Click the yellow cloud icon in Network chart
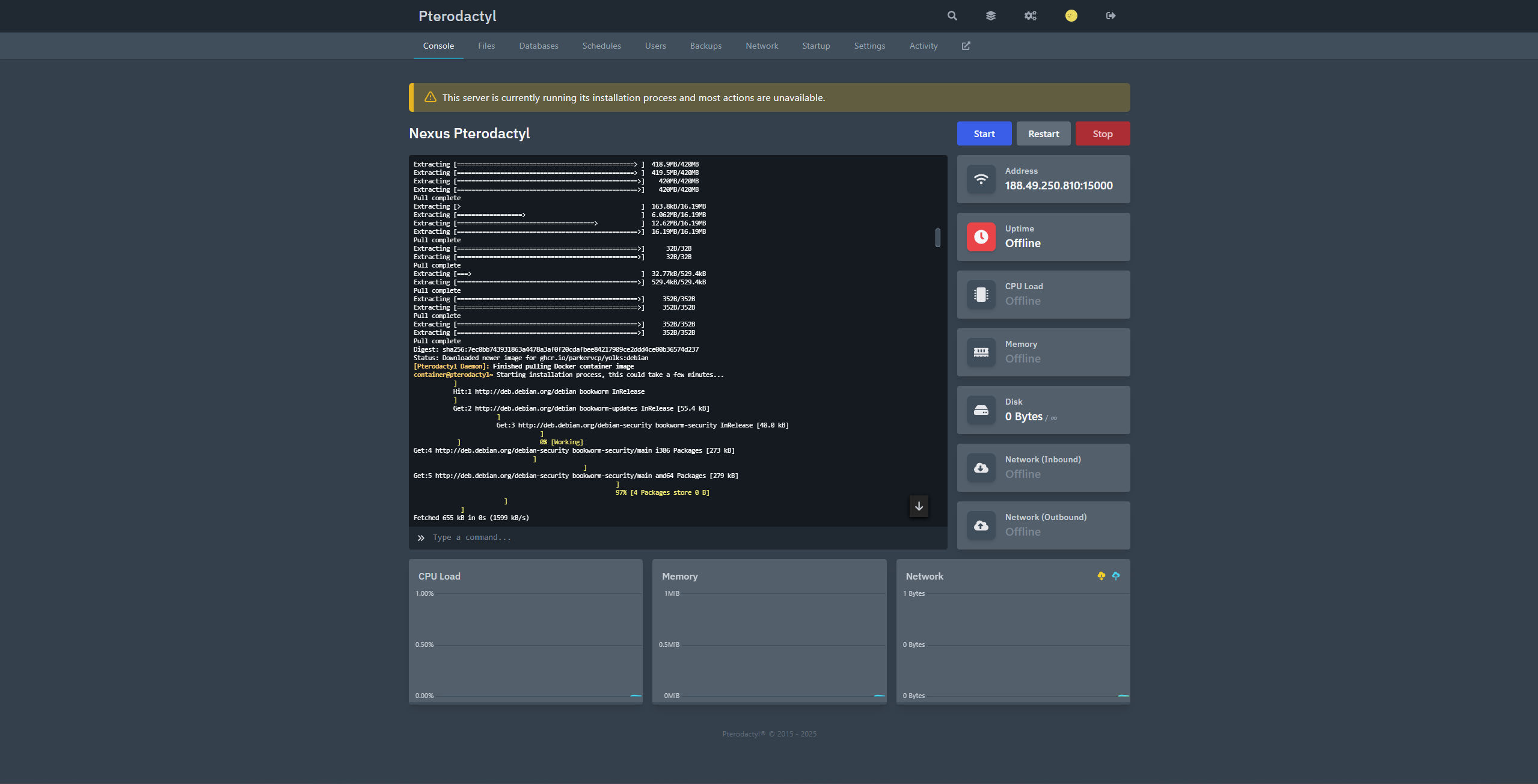This screenshot has width=1538, height=784. [1101, 576]
